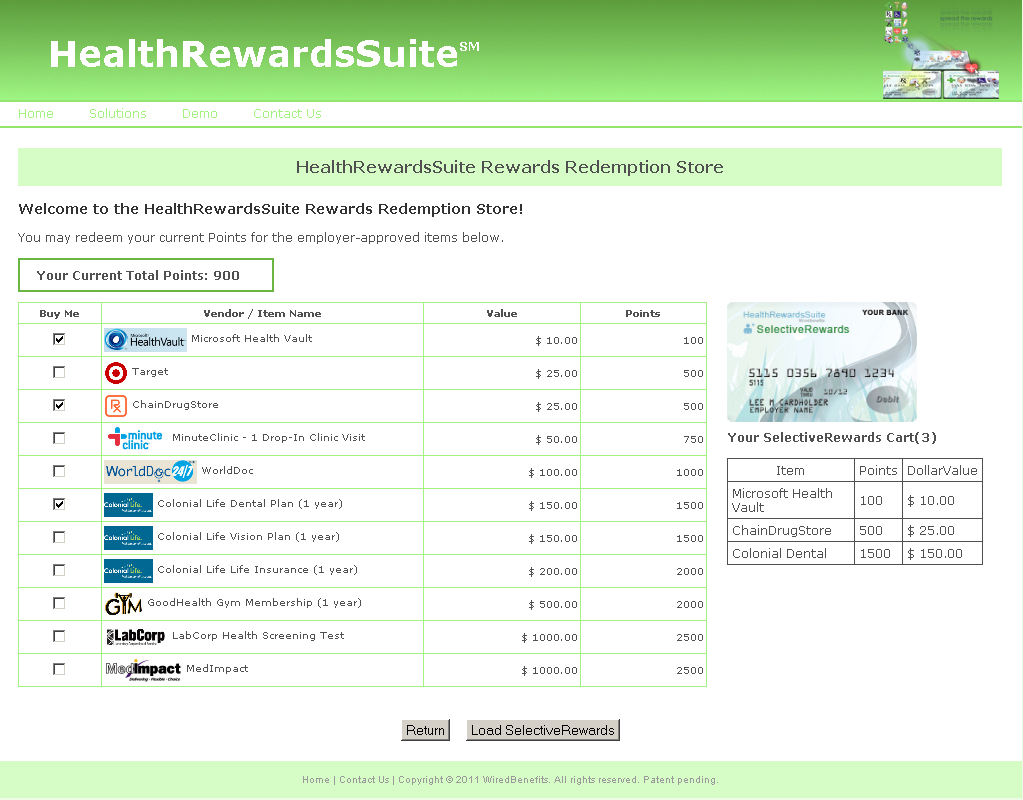Click the Your Current Total Points box
Screen dimensions: 1023x800
(145, 275)
